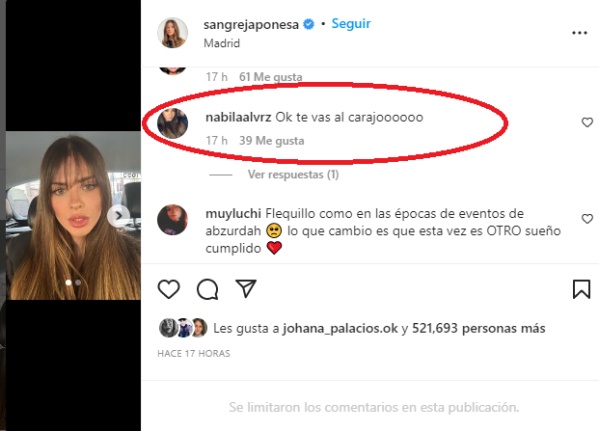Click muyluchi's avatar picture

coord(172,219)
